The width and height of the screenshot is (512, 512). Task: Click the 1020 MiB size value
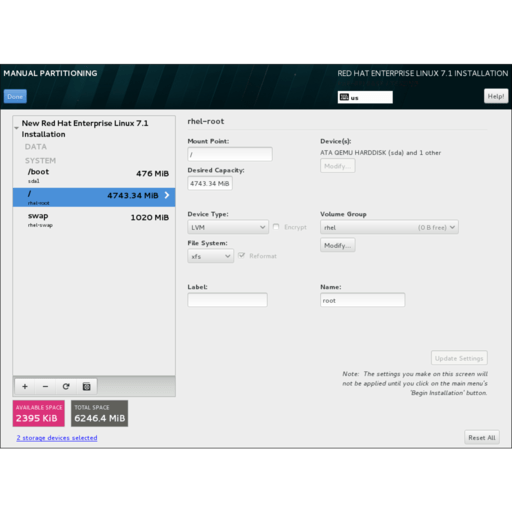pos(150,217)
